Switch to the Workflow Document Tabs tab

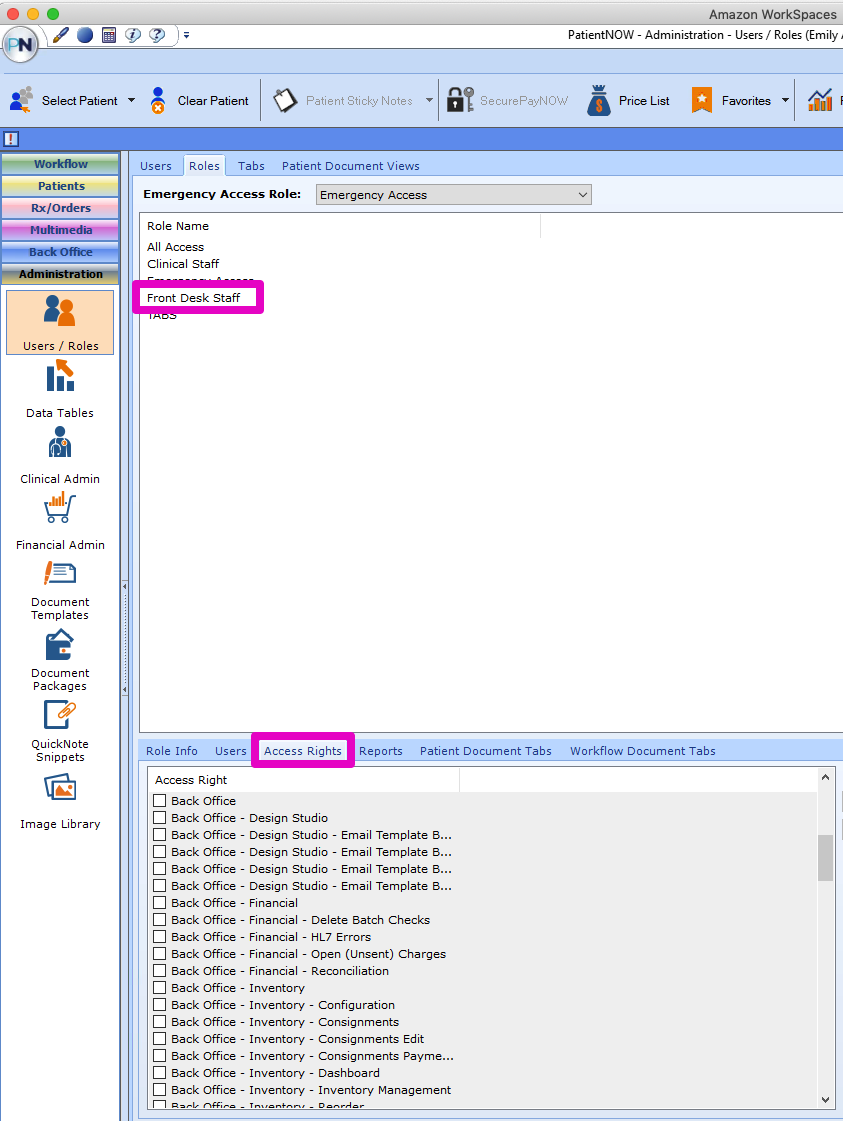643,751
